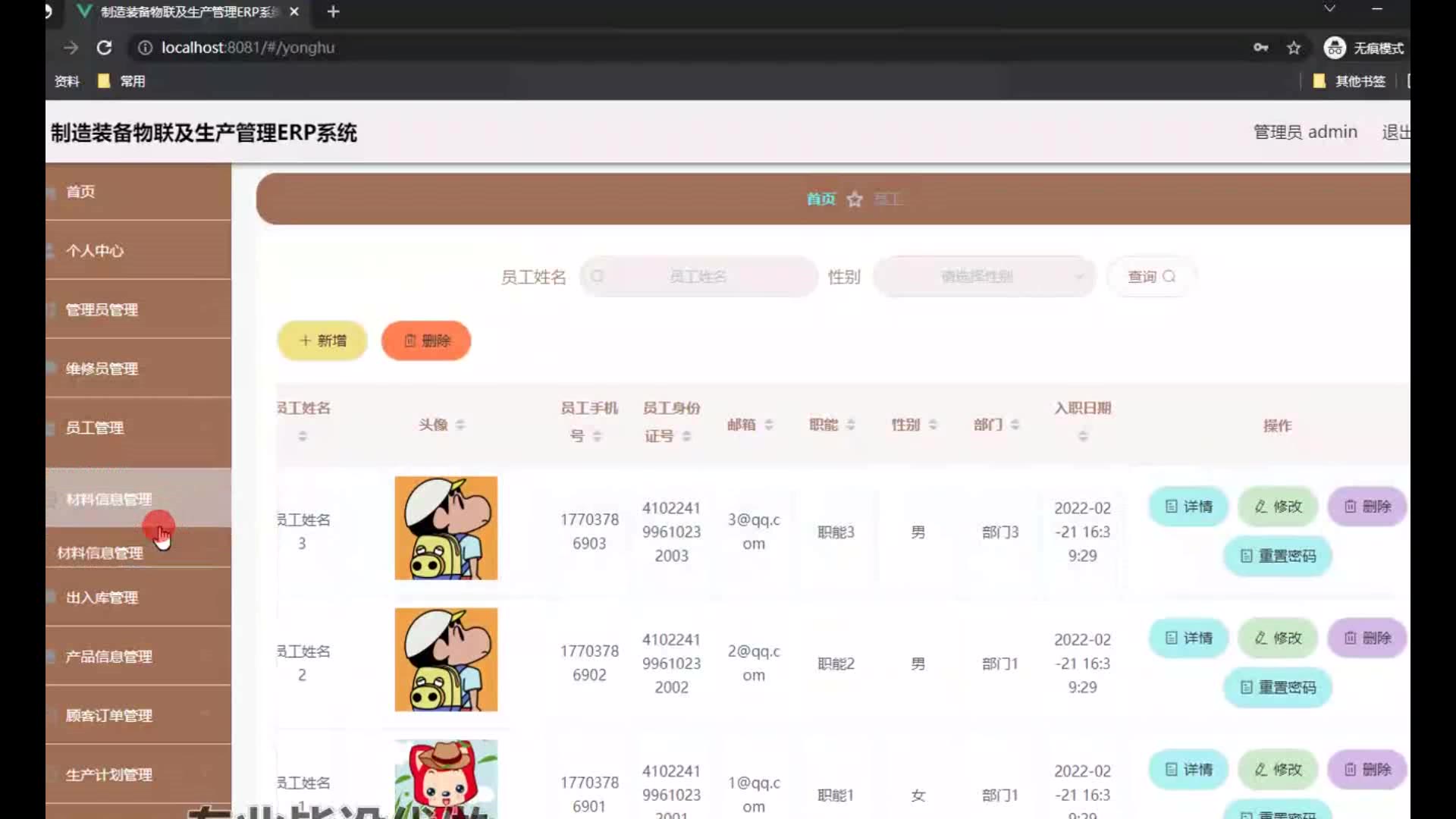
Task: Open the incognito profile icon 无痕模式
Action: pos(1335,48)
